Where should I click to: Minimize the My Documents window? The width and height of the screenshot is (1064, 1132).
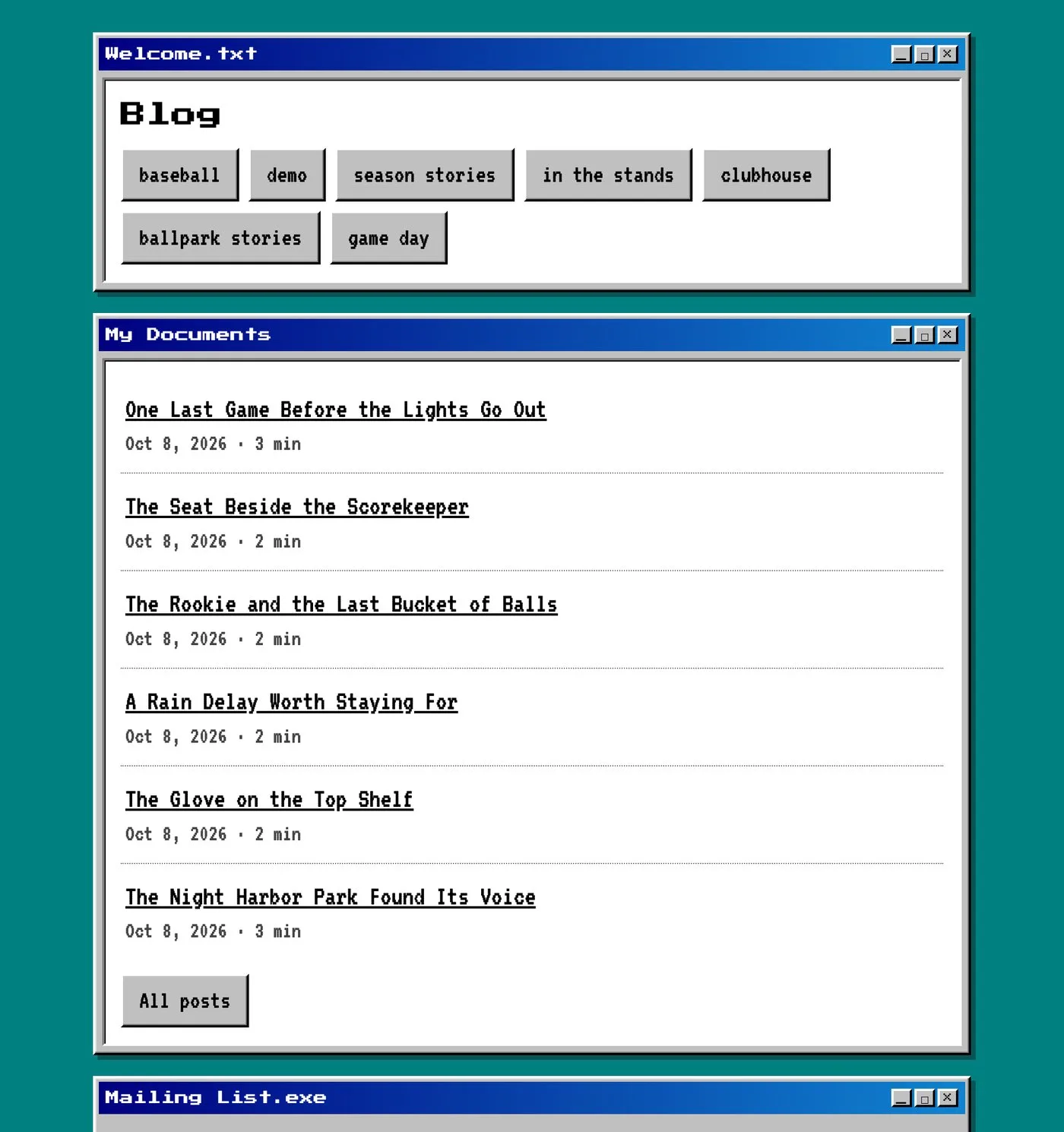pos(901,335)
